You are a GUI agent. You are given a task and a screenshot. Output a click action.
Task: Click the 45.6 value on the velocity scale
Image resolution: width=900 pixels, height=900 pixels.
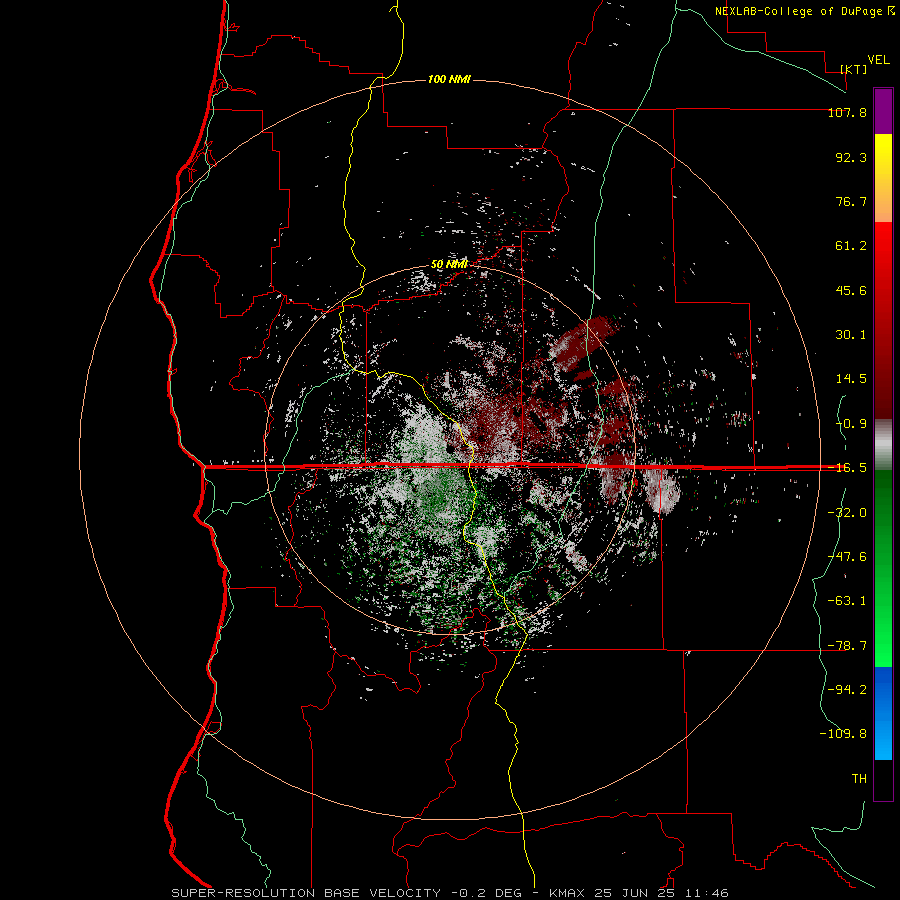click(x=851, y=290)
